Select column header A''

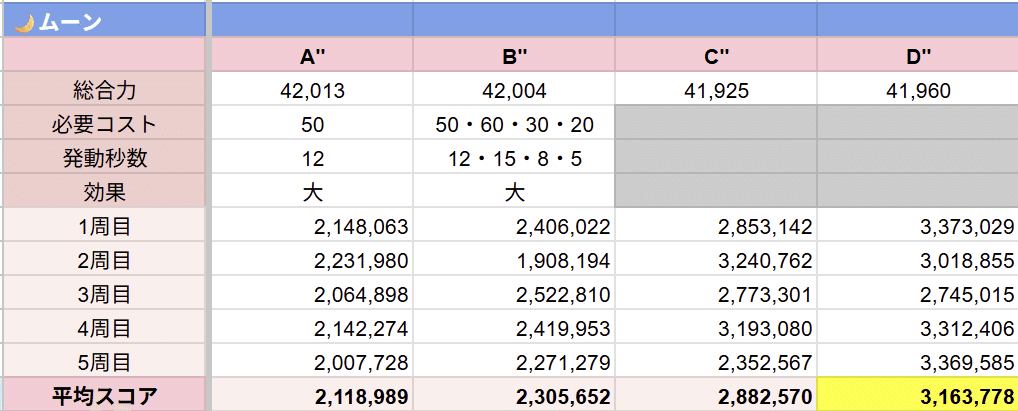point(312,57)
